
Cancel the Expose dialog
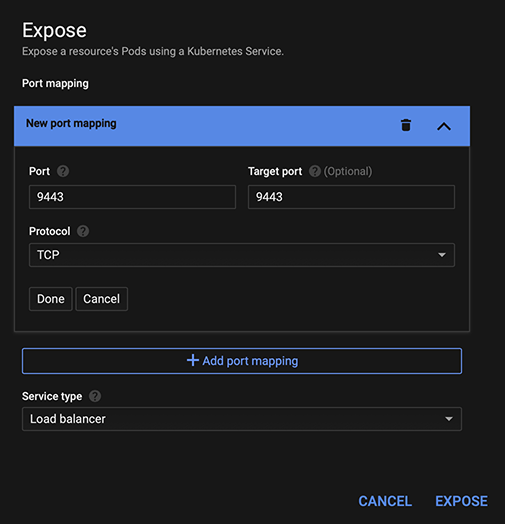click(x=385, y=501)
